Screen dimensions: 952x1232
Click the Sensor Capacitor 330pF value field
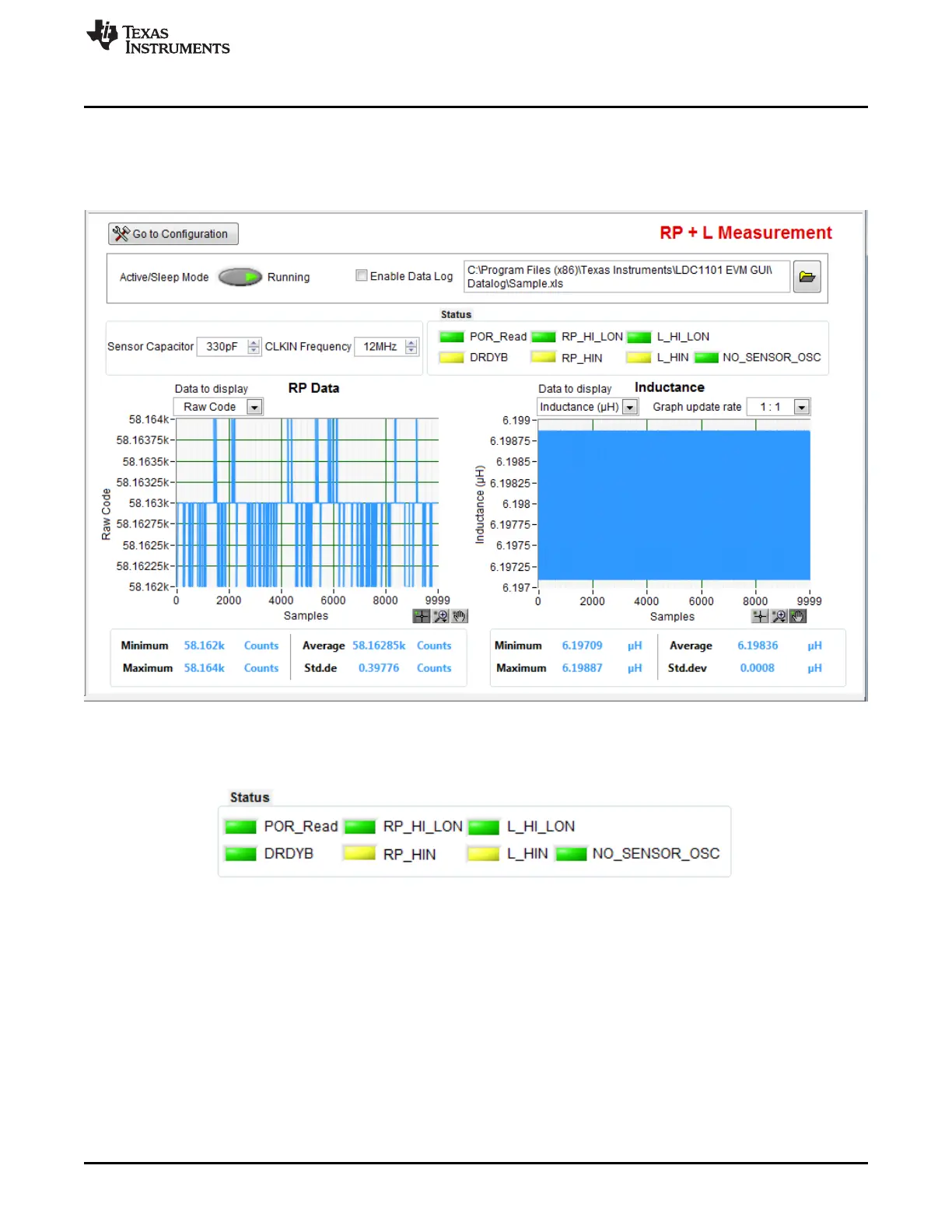[222, 347]
